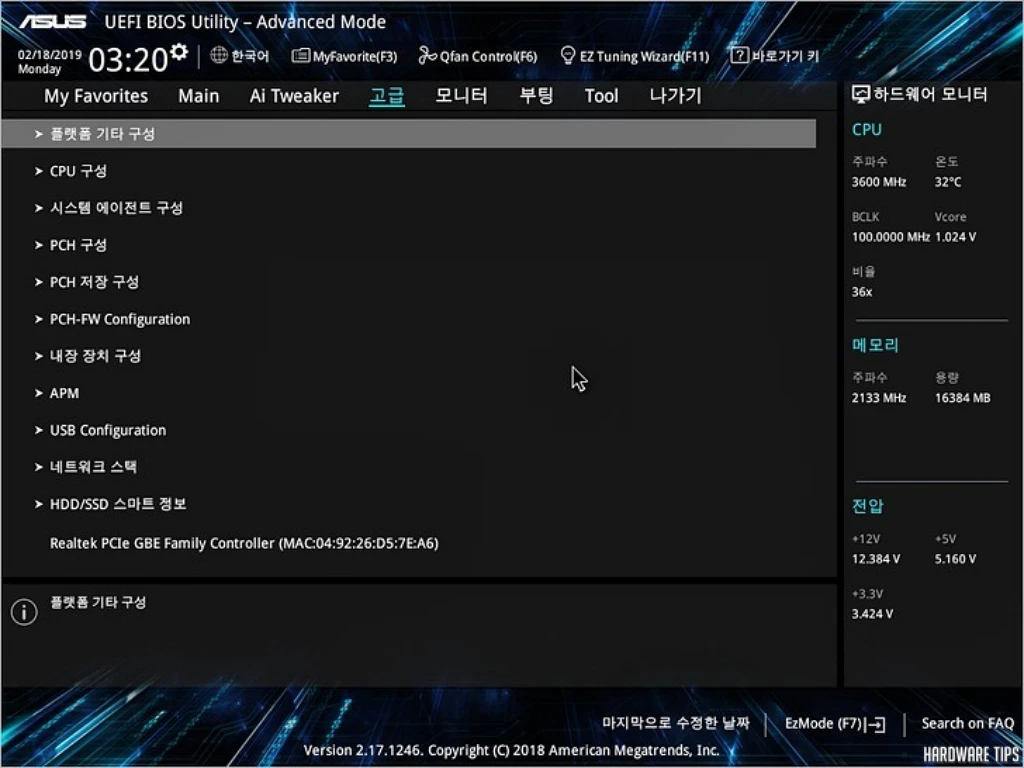Launch EZ Tuning Wizard(F11) label
This screenshot has height=768, width=1024.
point(645,57)
